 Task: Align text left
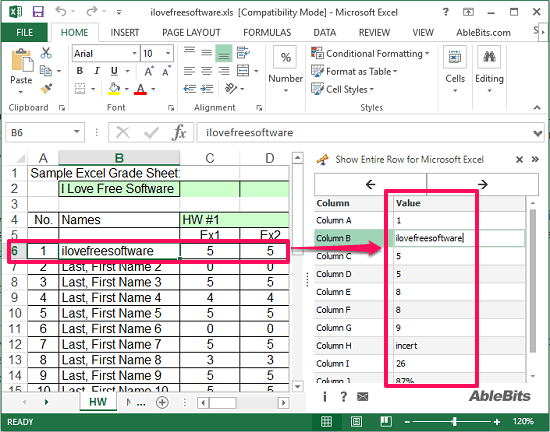189,71
